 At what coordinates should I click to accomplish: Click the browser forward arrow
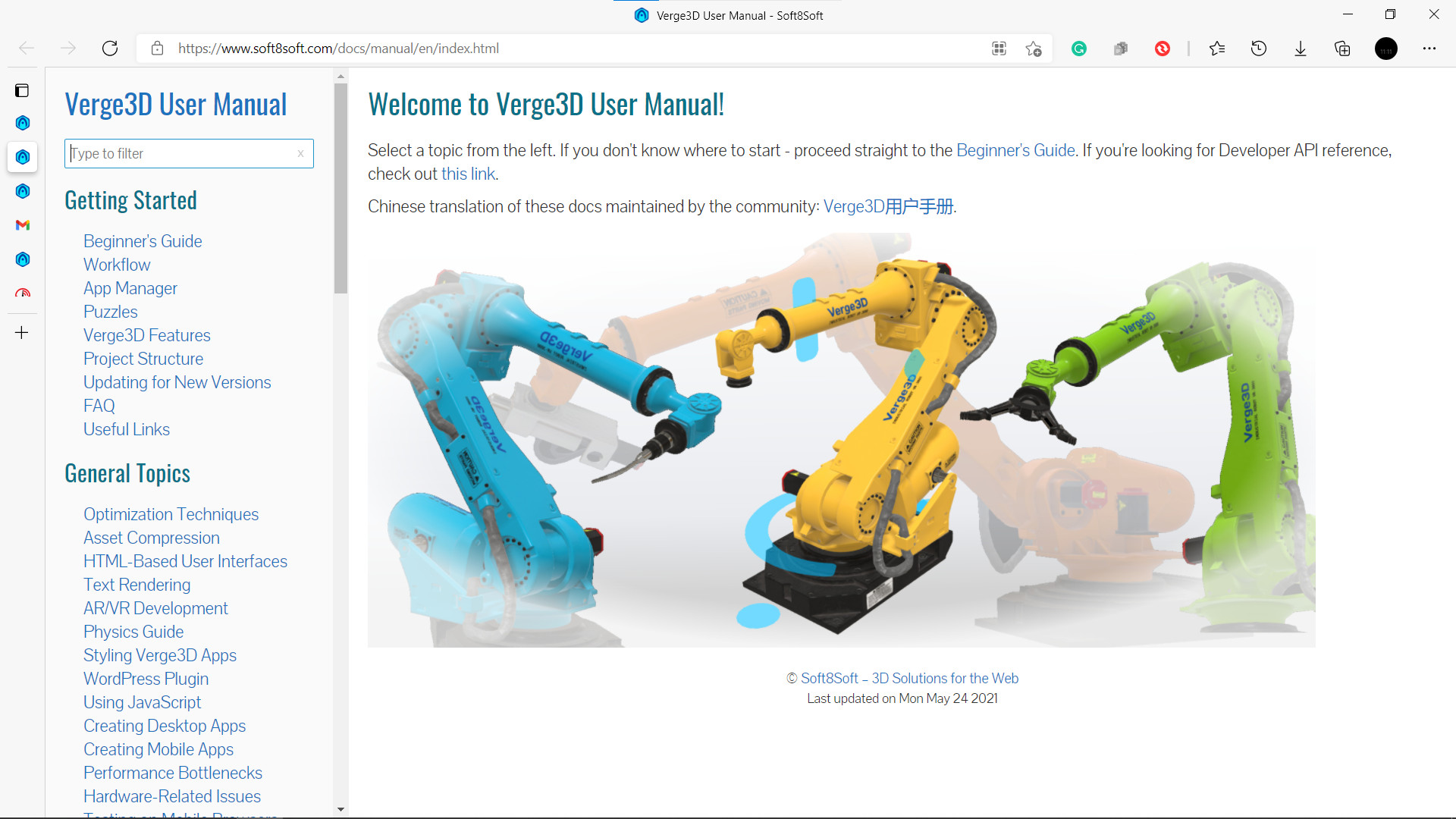tap(68, 49)
